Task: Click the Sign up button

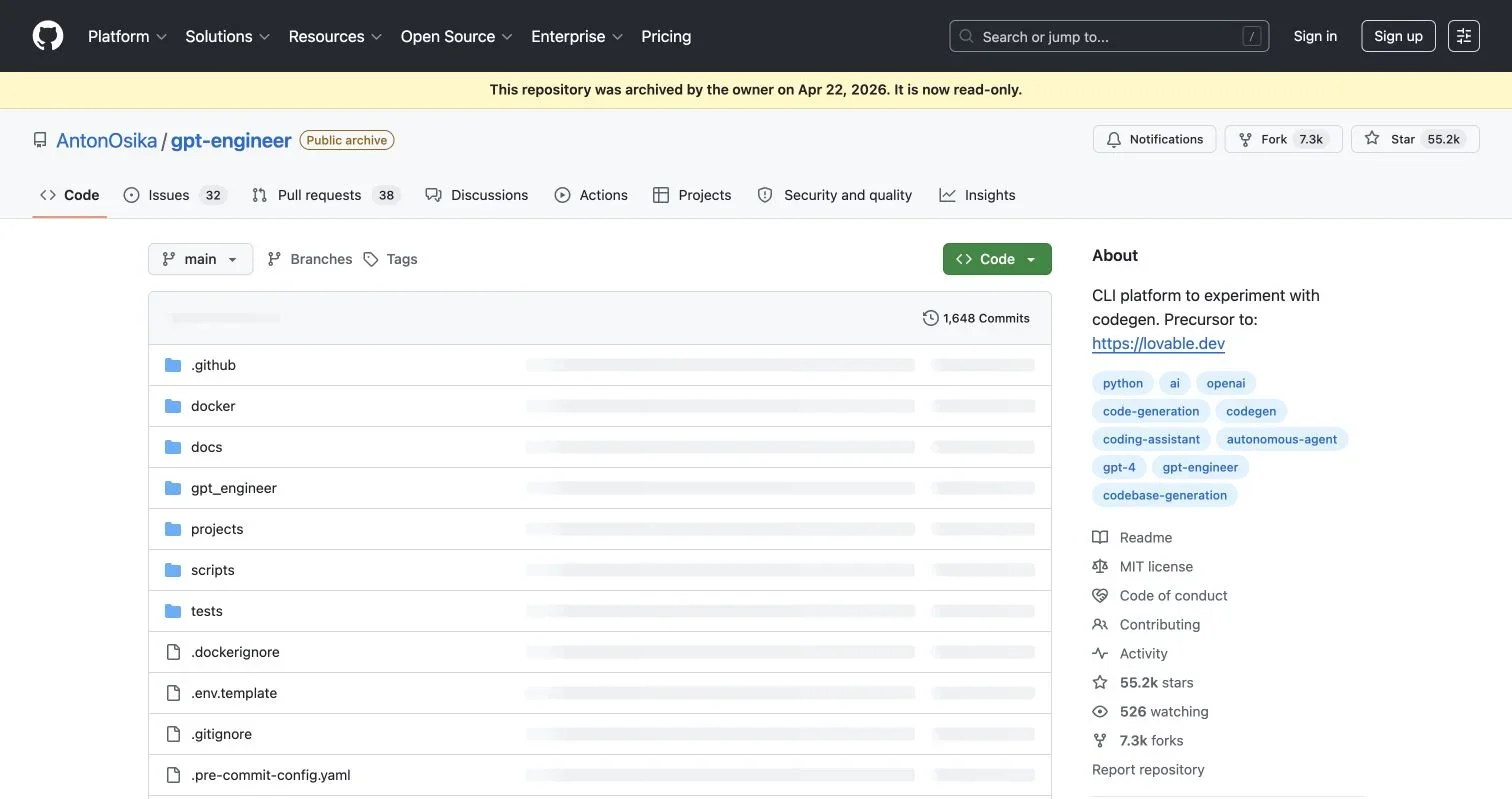Action: pos(1398,36)
